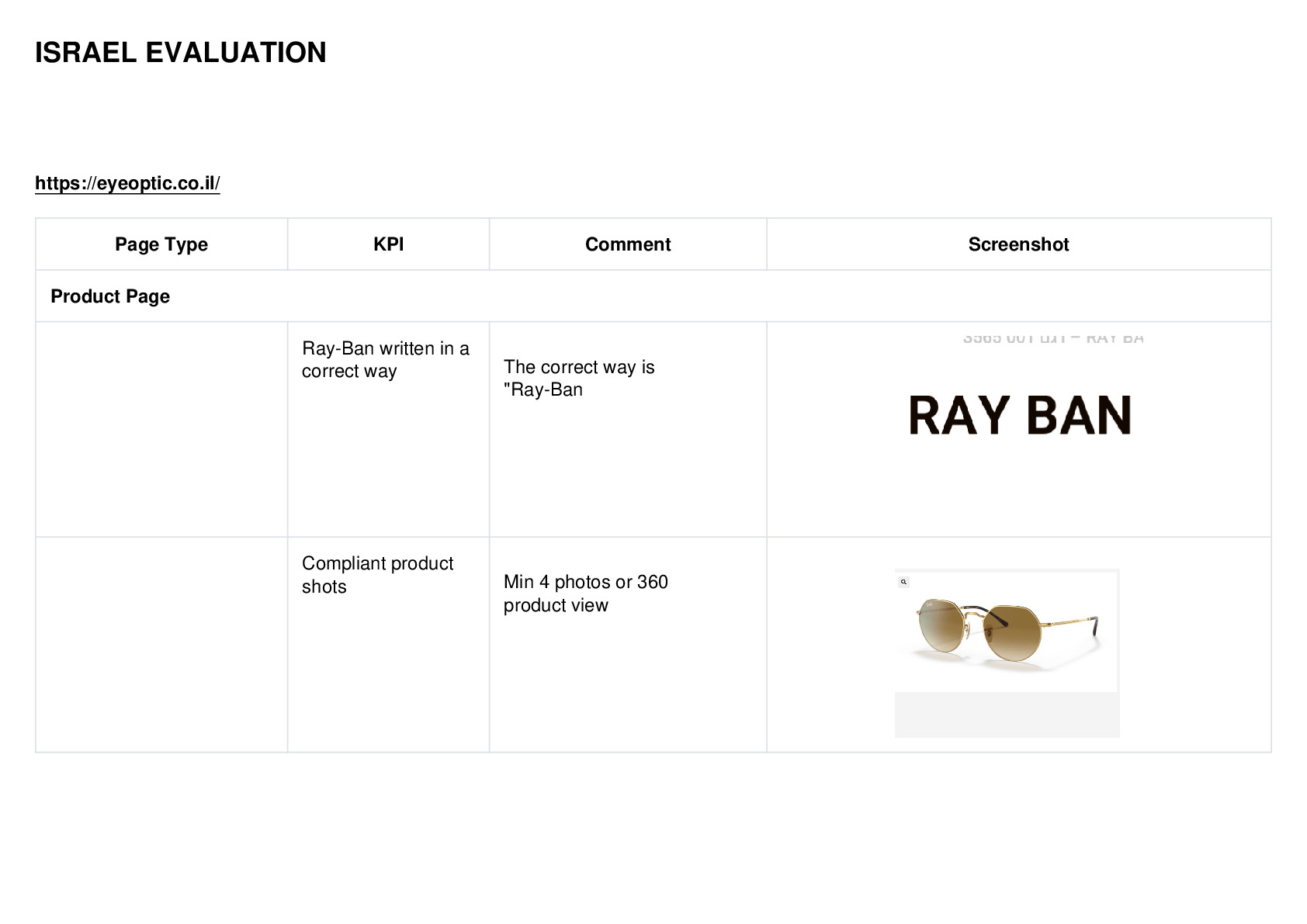Image resolution: width=1307 pixels, height=924 pixels.
Task: Click the 'Screenshot' column header
Action: [1019, 244]
